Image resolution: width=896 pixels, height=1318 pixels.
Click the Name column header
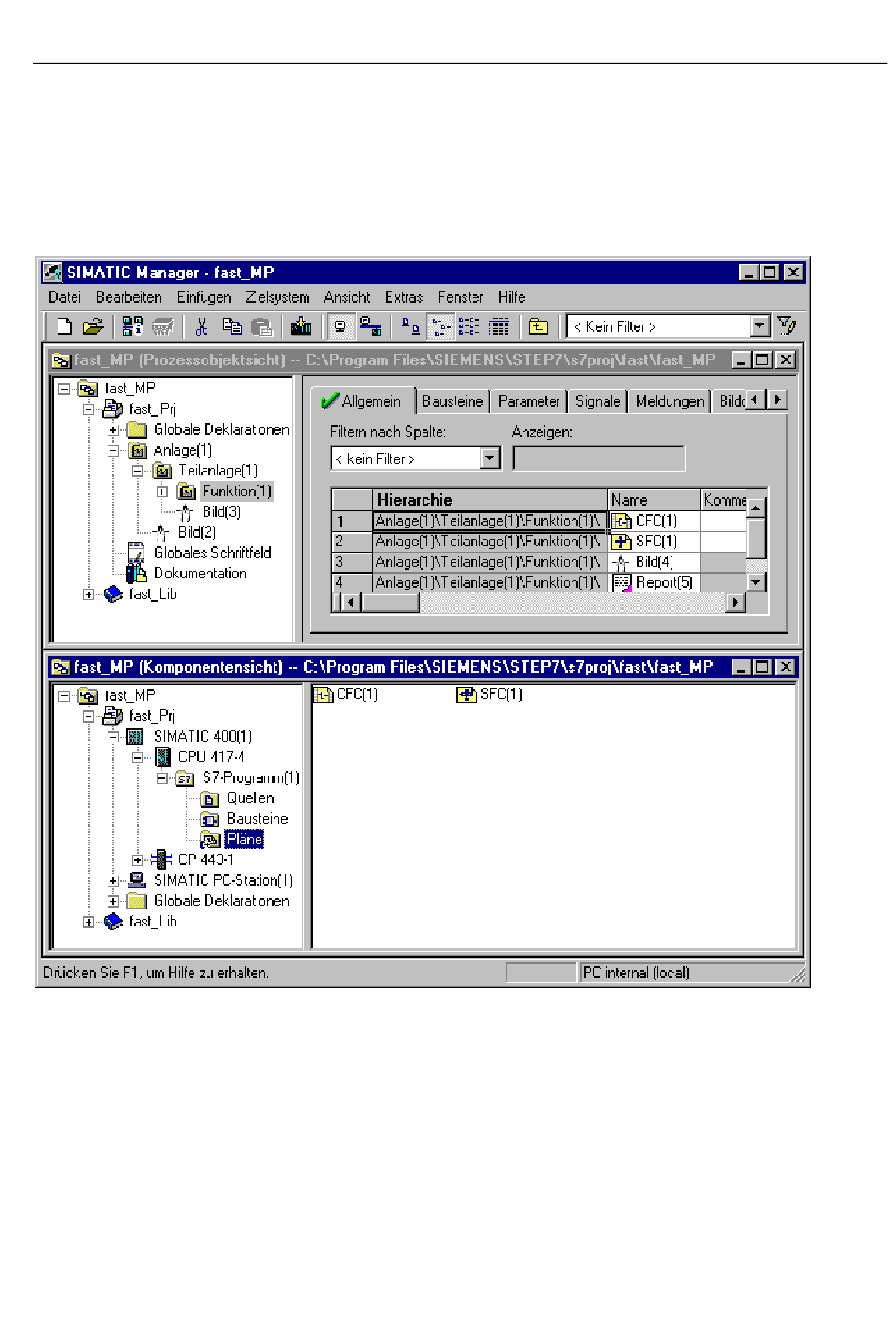[654, 500]
